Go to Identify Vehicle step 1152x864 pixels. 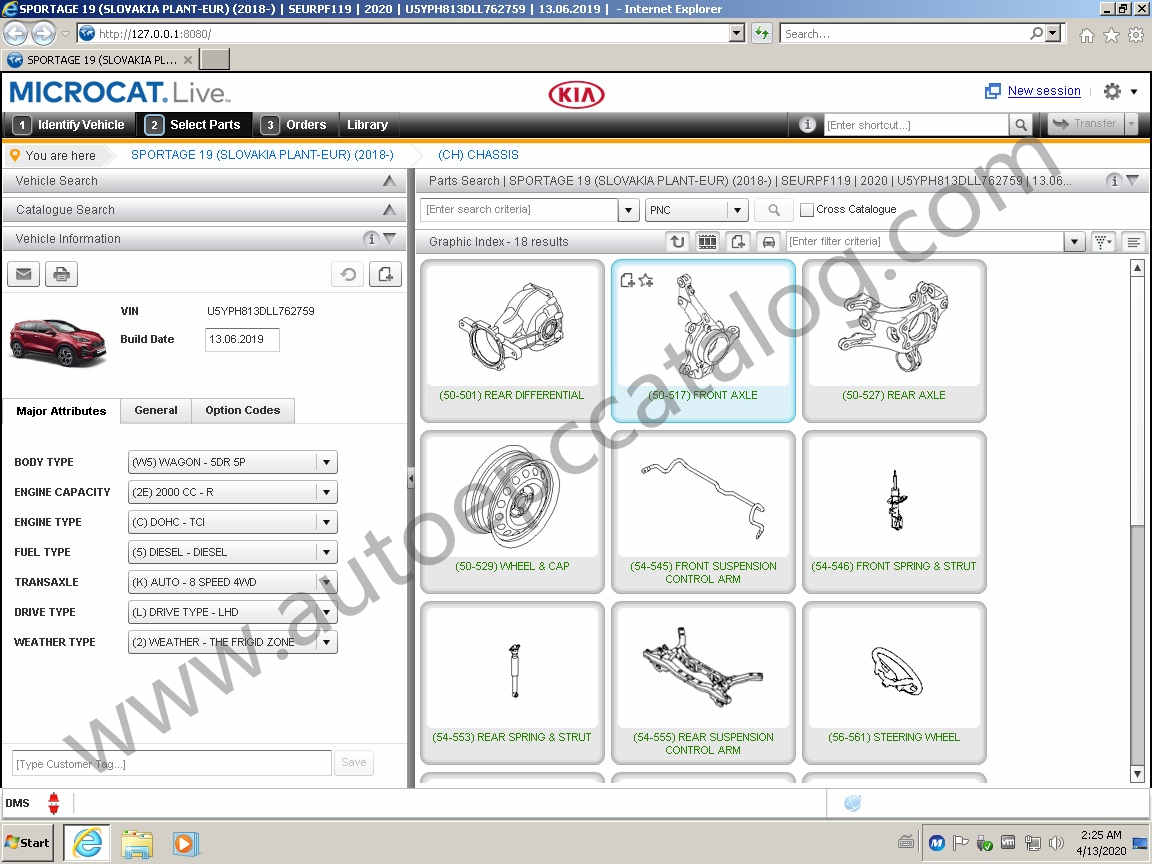(70, 125)
